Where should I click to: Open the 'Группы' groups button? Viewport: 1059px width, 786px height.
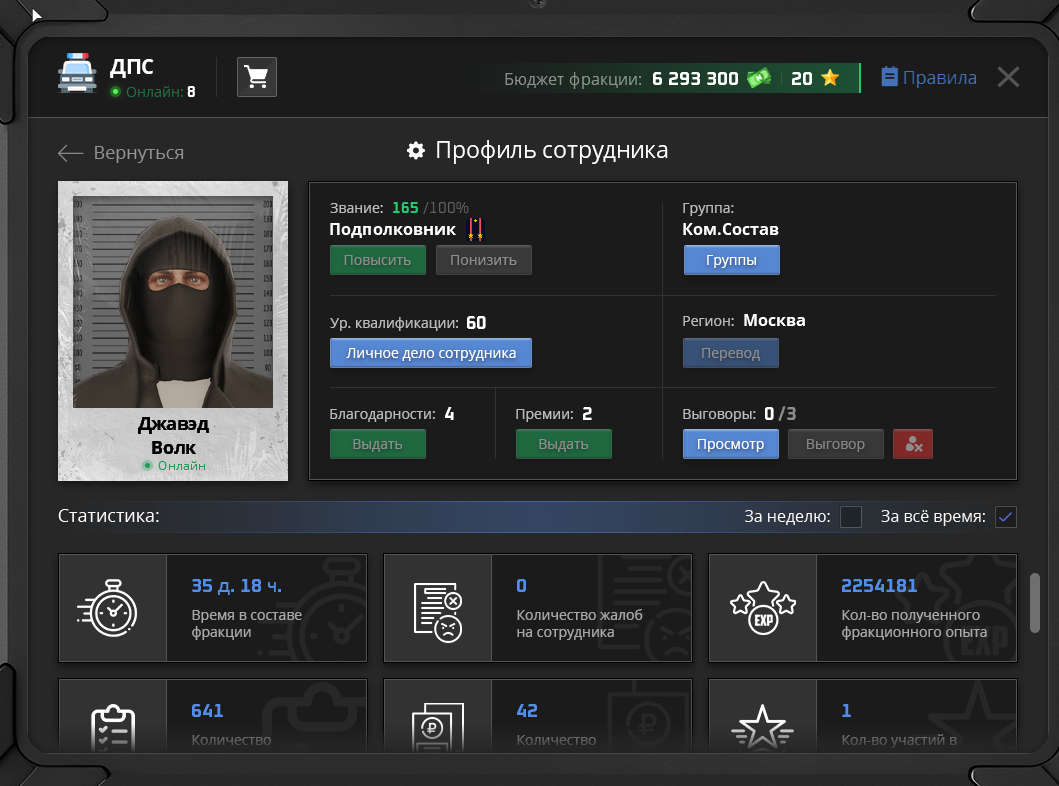tap(731, 261)
